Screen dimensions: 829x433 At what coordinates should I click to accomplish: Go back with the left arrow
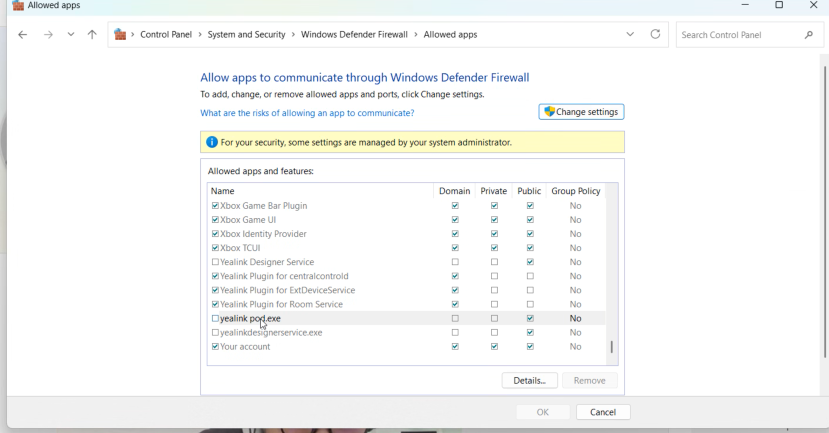pos(22,35)
